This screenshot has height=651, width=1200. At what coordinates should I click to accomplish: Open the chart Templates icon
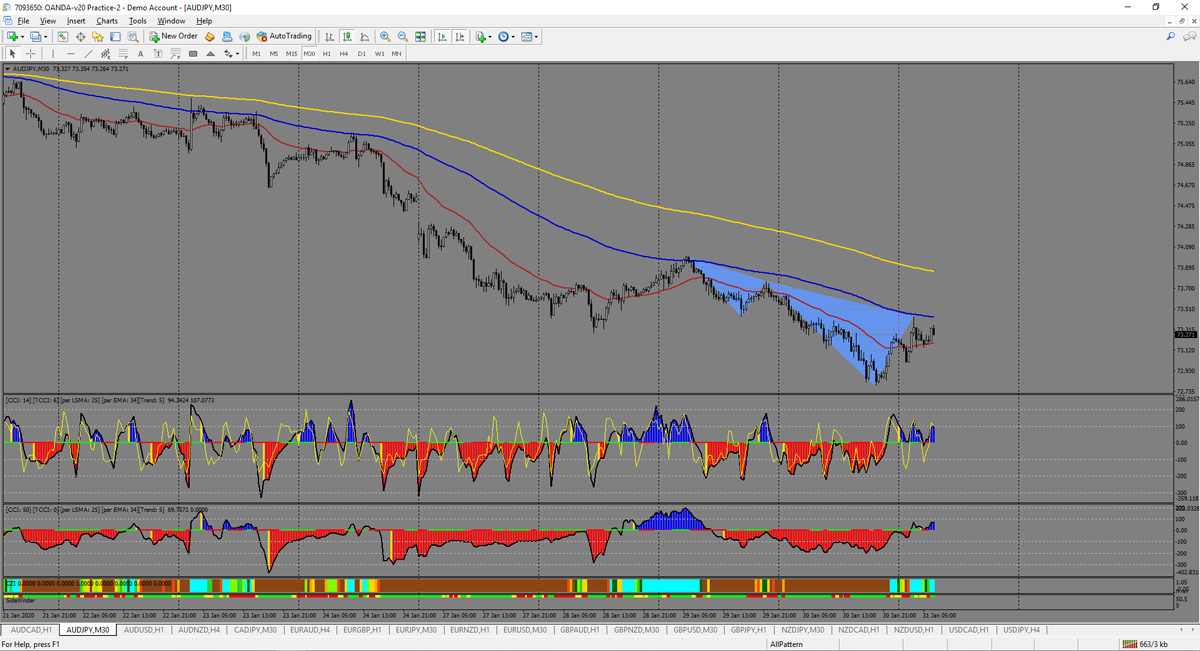pyautogui.click(x=527, y=37)
